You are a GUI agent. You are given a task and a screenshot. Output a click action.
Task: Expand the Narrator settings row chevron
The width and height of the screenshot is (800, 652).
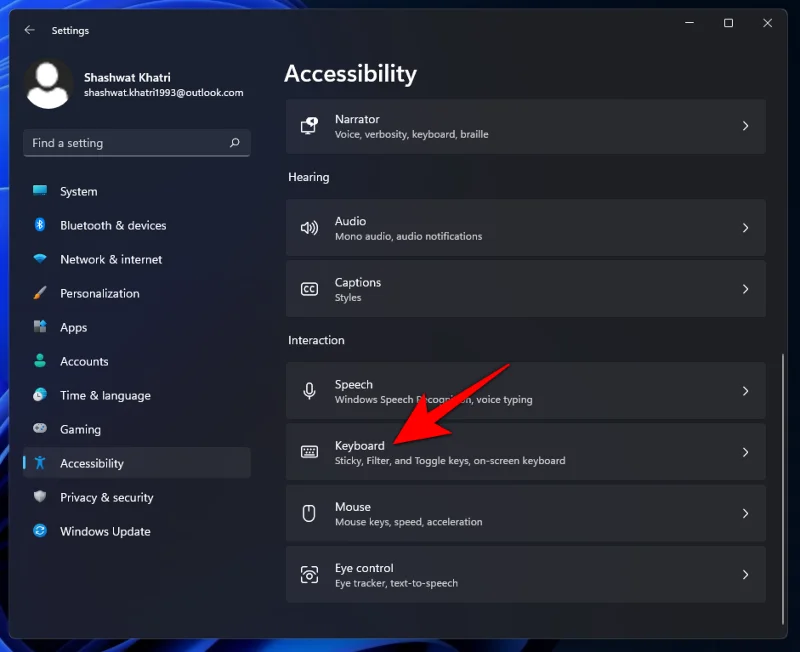(x=745, y=126)
